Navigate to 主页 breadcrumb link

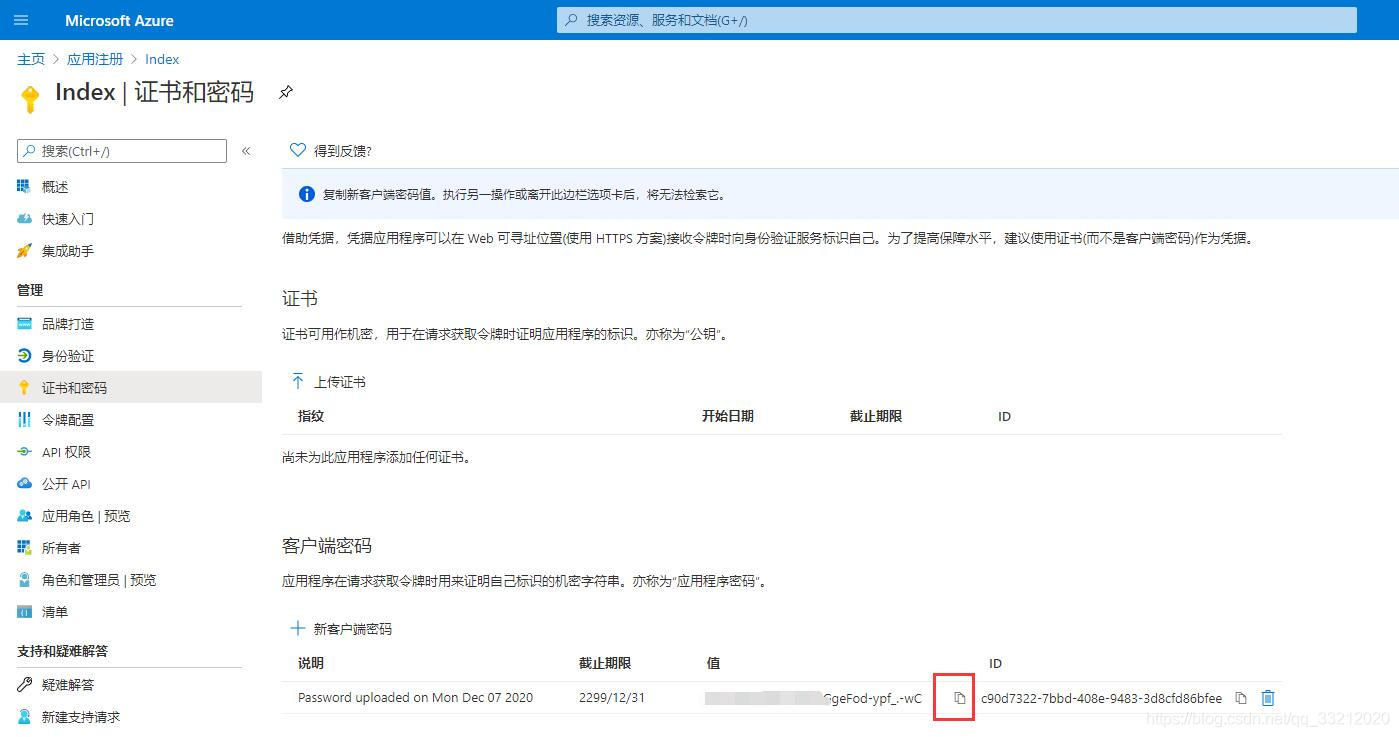pyautogui.click(x=31, y=60)
